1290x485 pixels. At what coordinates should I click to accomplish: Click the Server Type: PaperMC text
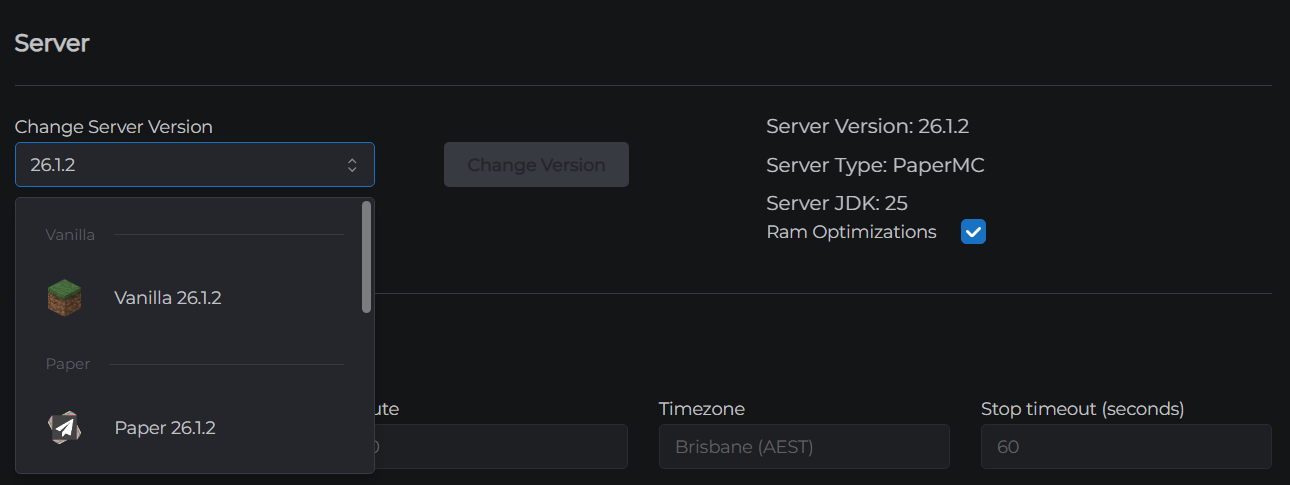coord(875,165)
